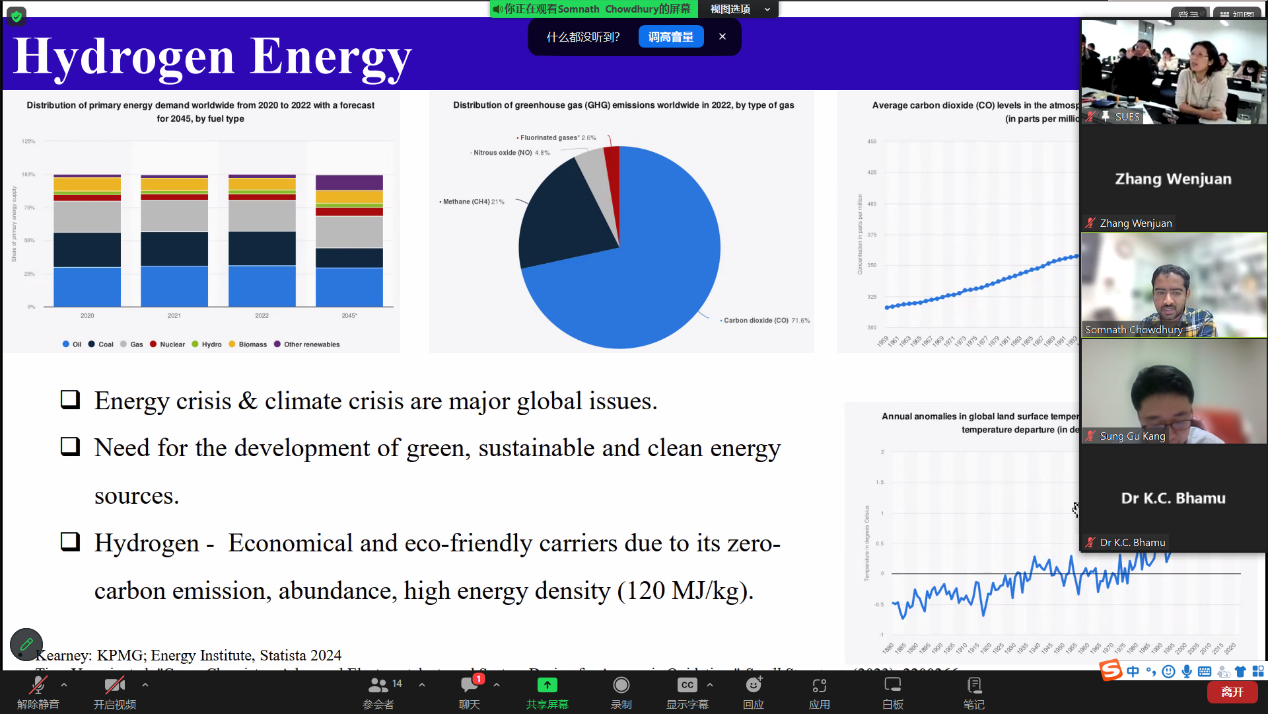Dismiss the 什么都没听到 audio prompt

pyautogui.click(x=722, y=37)
